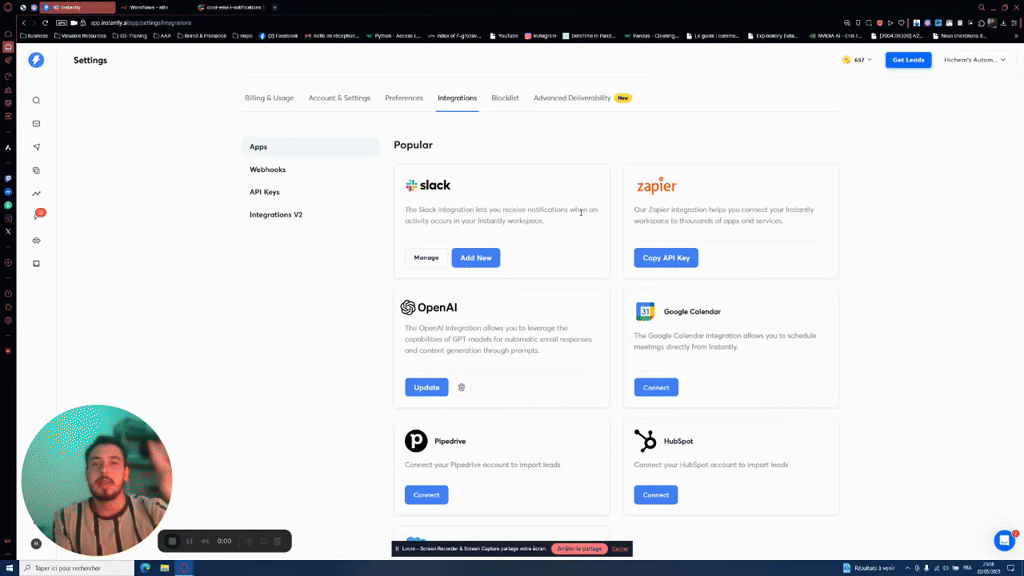
Task: Open the analytics line-chart icon
Action: pos(37,193)
